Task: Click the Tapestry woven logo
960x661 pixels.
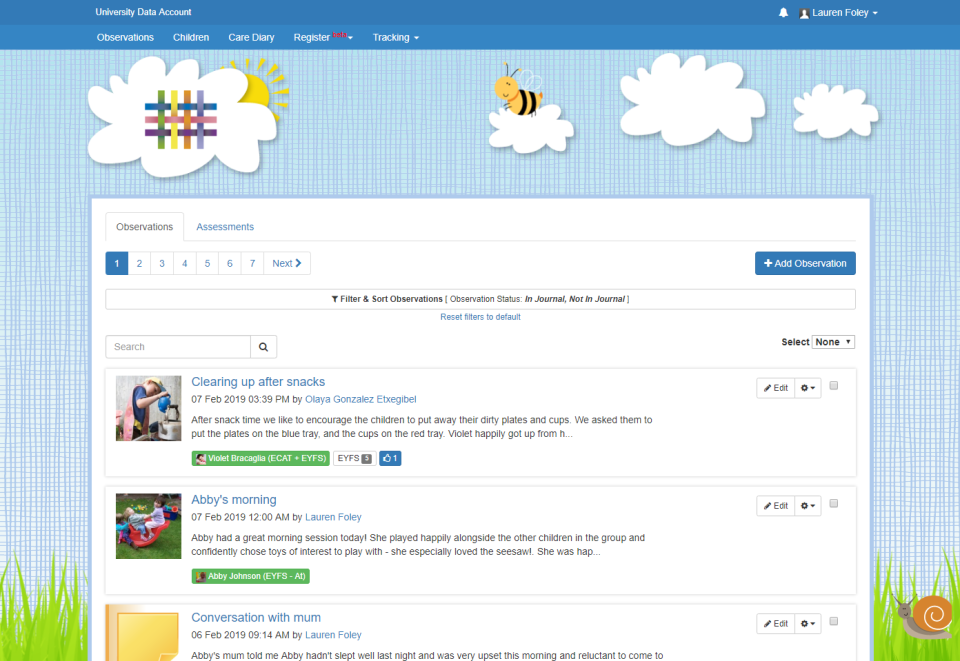Action: point(181,119)
